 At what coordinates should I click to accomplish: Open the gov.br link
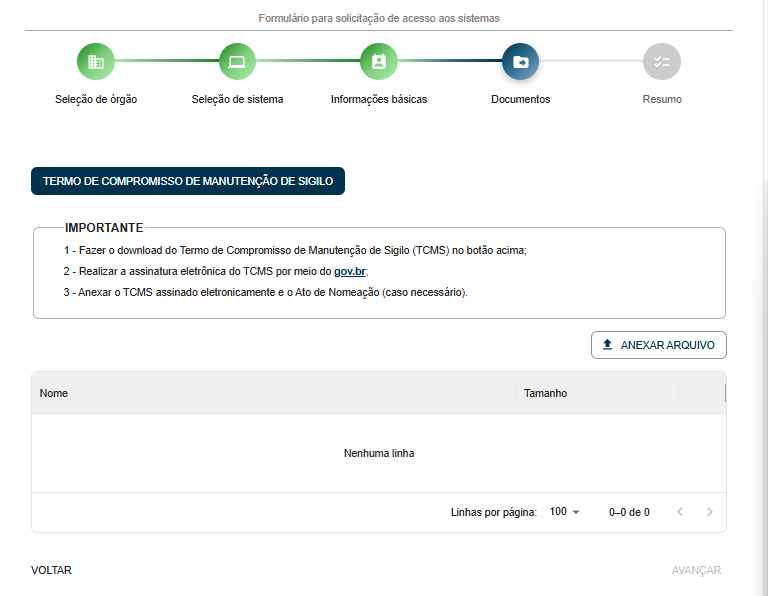[x=350, y=271]
